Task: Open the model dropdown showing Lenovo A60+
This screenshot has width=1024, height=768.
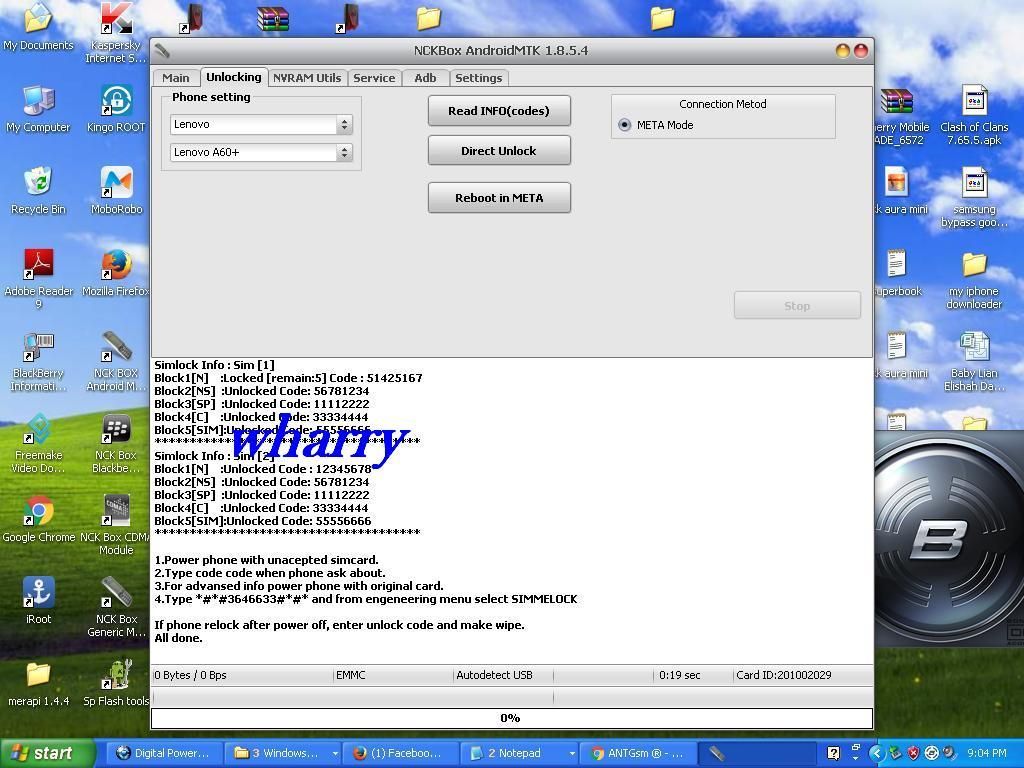Action: pyautogui.click(x=261, y=152)
